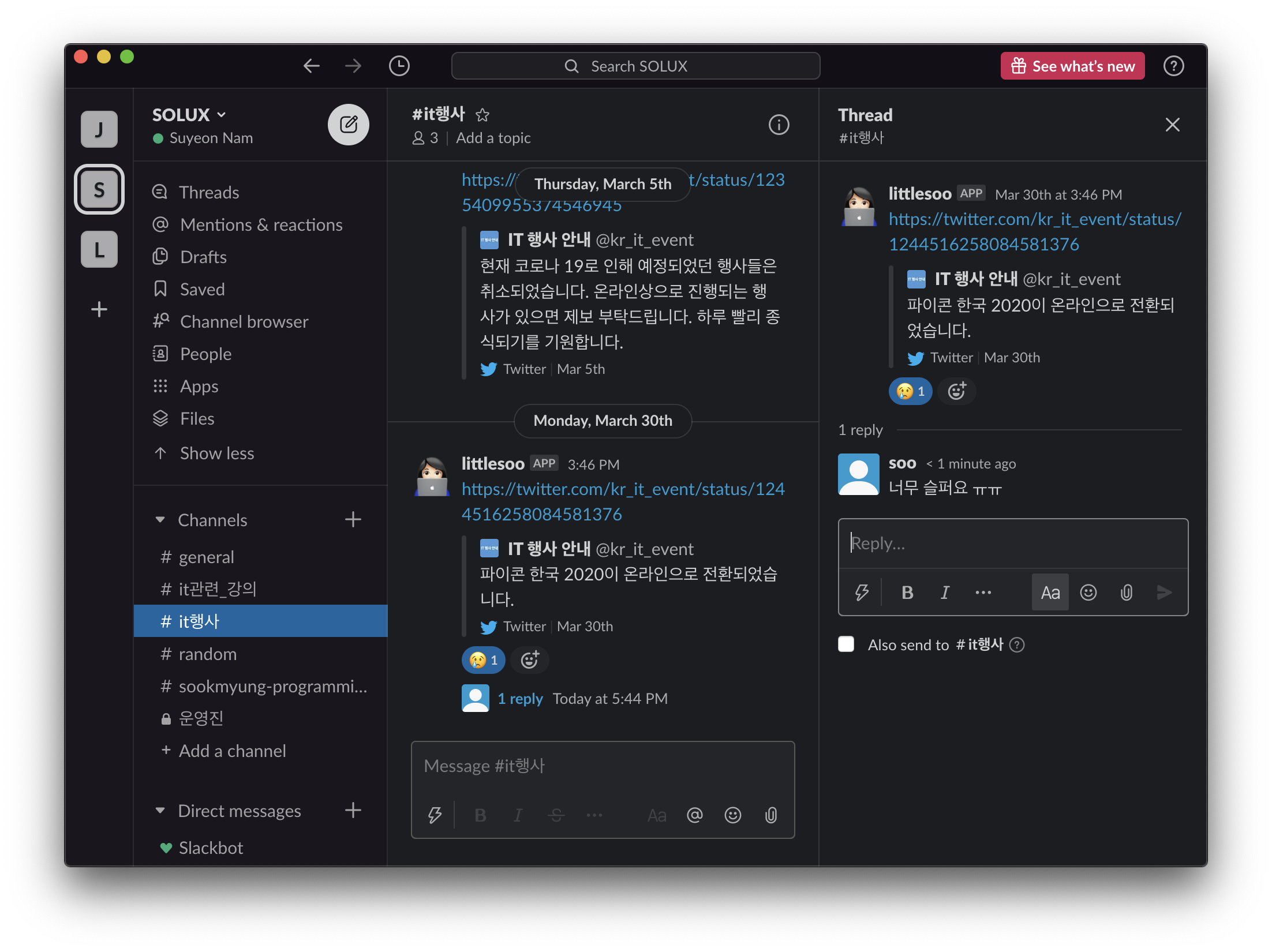Collapse the Channels section

pyautogui.click(x=160, y=520)
